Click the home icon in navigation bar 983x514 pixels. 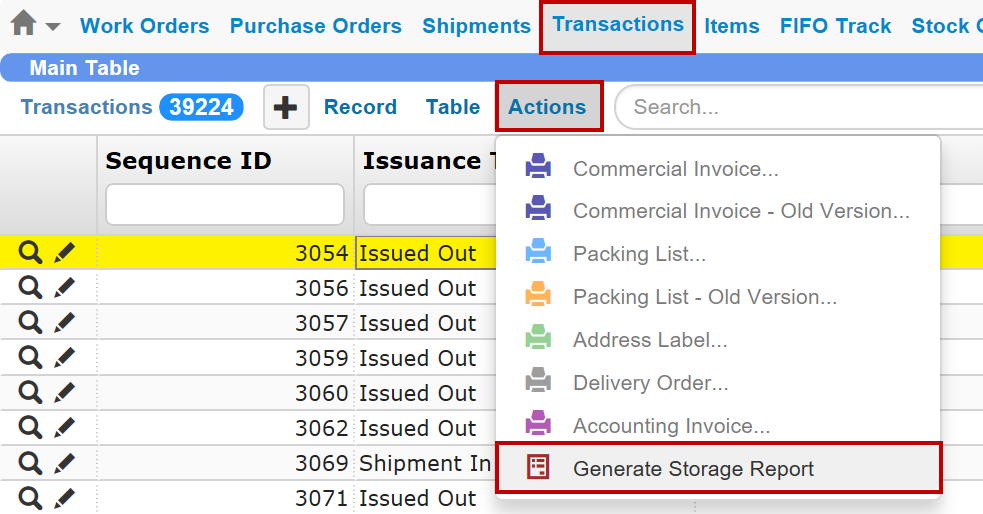[x=23, y=24]
